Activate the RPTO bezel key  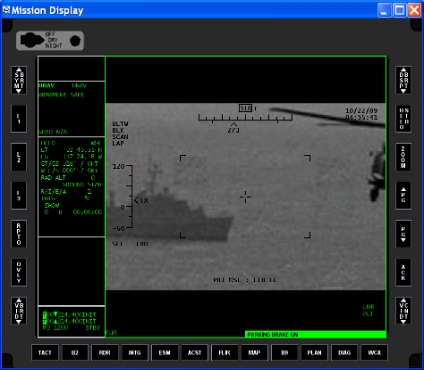coord(19,234)
